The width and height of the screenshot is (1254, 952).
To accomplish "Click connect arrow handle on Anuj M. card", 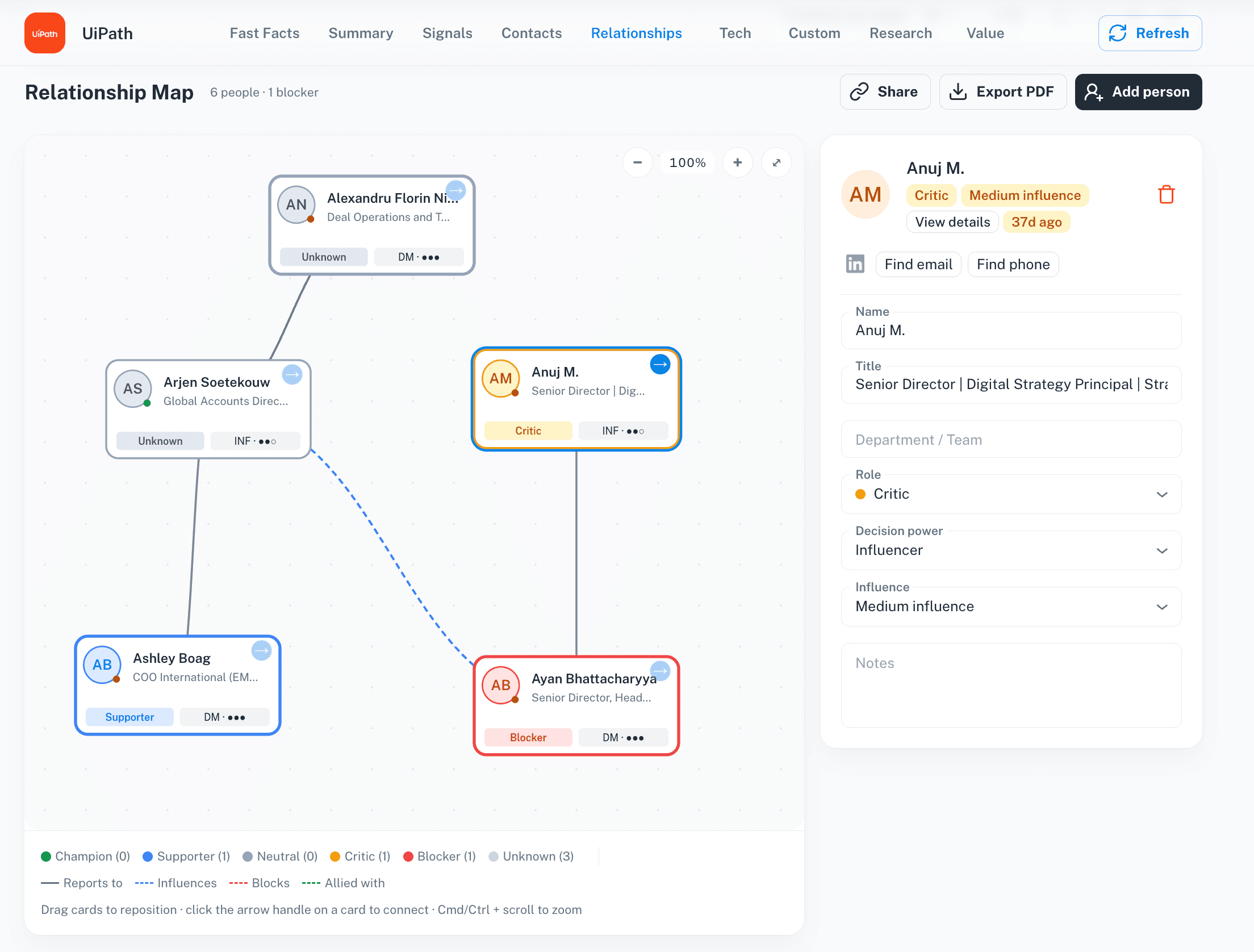I will pos(660,364).
